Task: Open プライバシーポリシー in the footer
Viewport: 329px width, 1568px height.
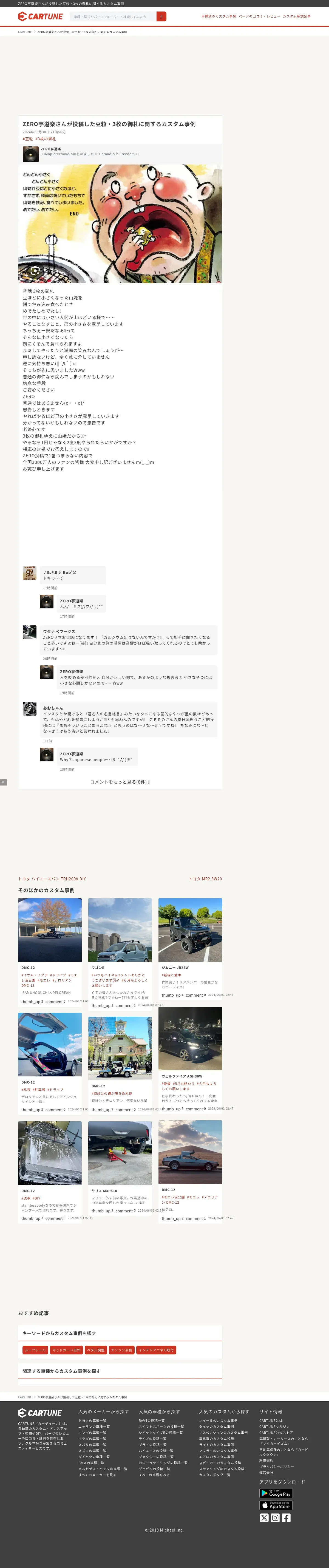Action: [x=277, y=1466]
